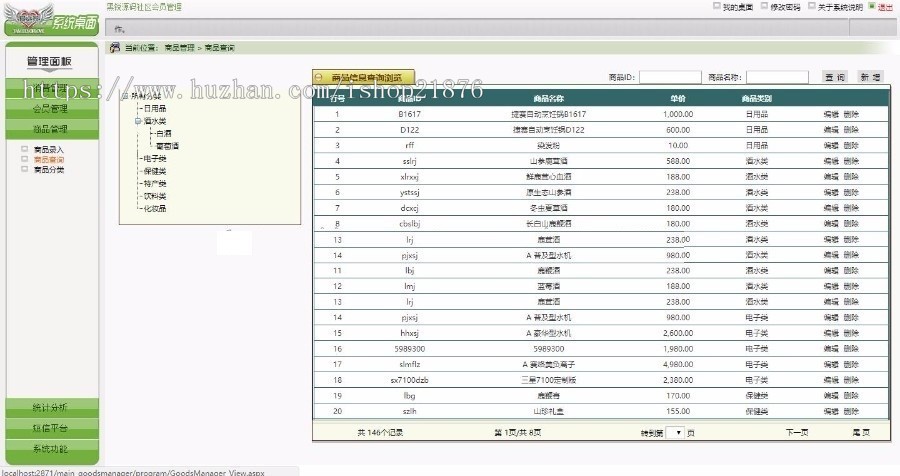Viewport: 900px width, 476px height.
Task: Select 化妆品 in the category tree
Action: [x=154, y=208]
